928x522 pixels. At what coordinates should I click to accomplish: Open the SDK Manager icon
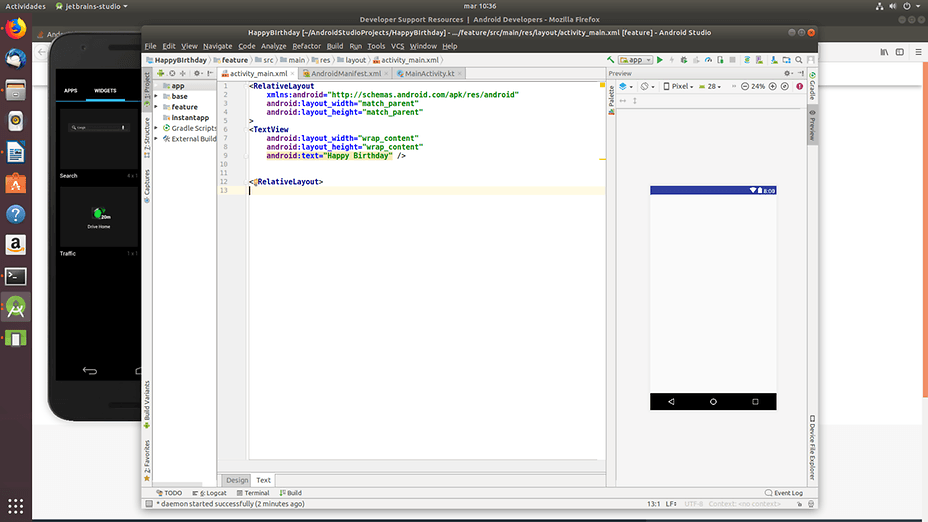[x=774, y=60]
